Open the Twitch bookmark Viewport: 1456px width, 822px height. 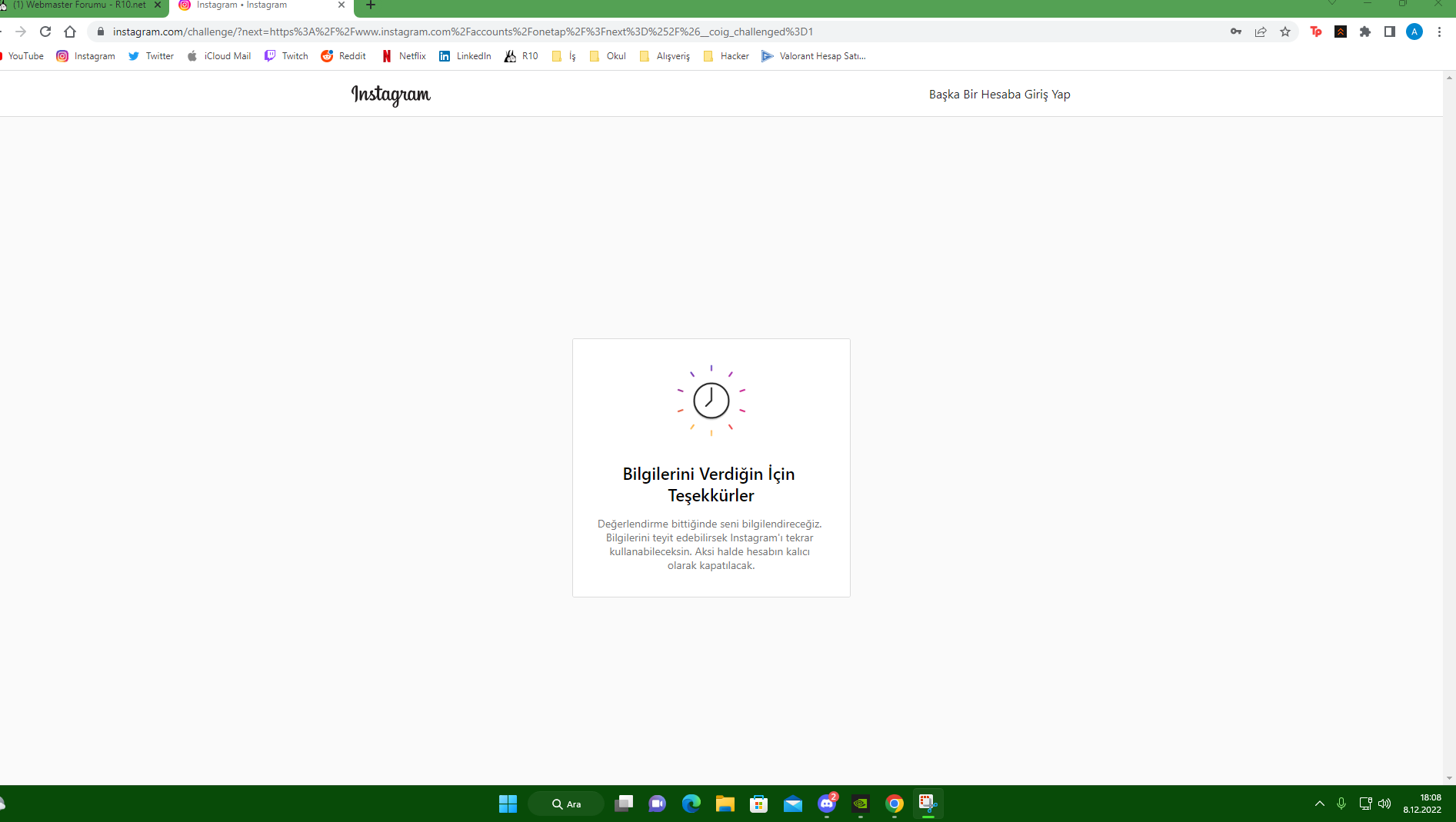(x=286, y=56)
